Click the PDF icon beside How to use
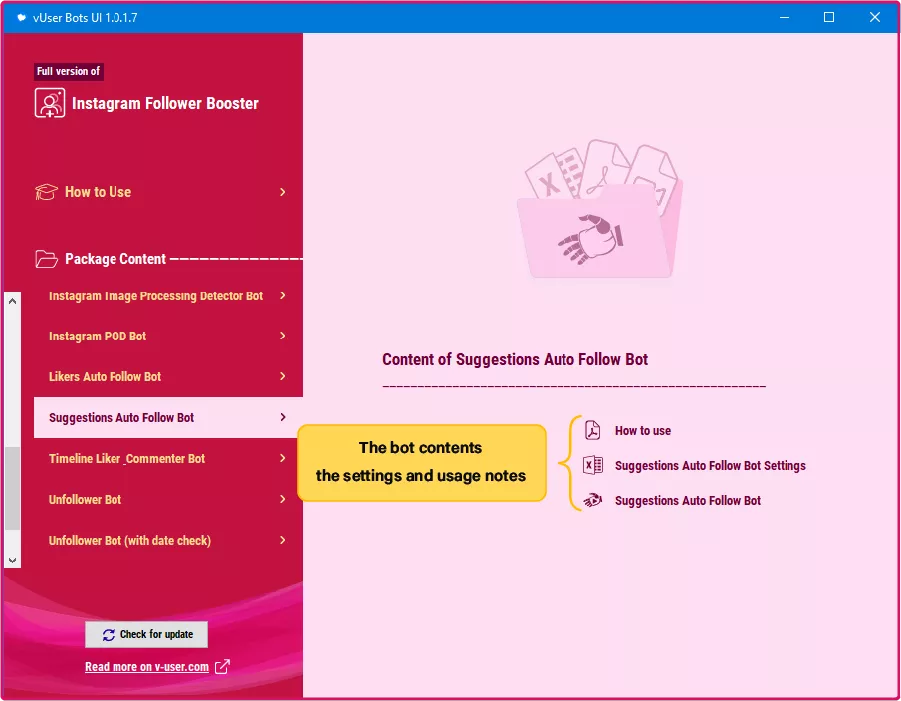Viewport: 901px width, 701px height. coord(592,430)
